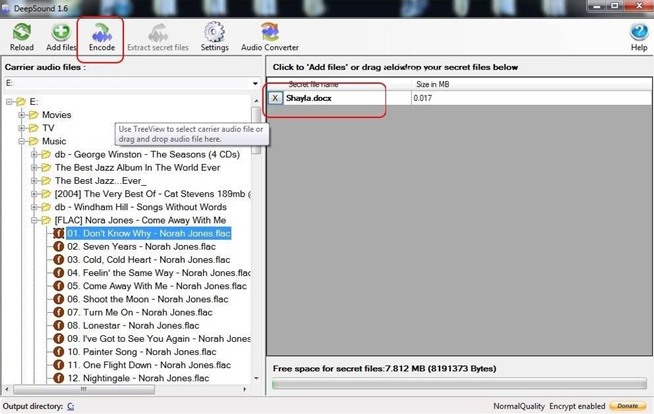This screenshot has height=414, width=654.
Task: Click the Output directory C: link
Action: 69,407
